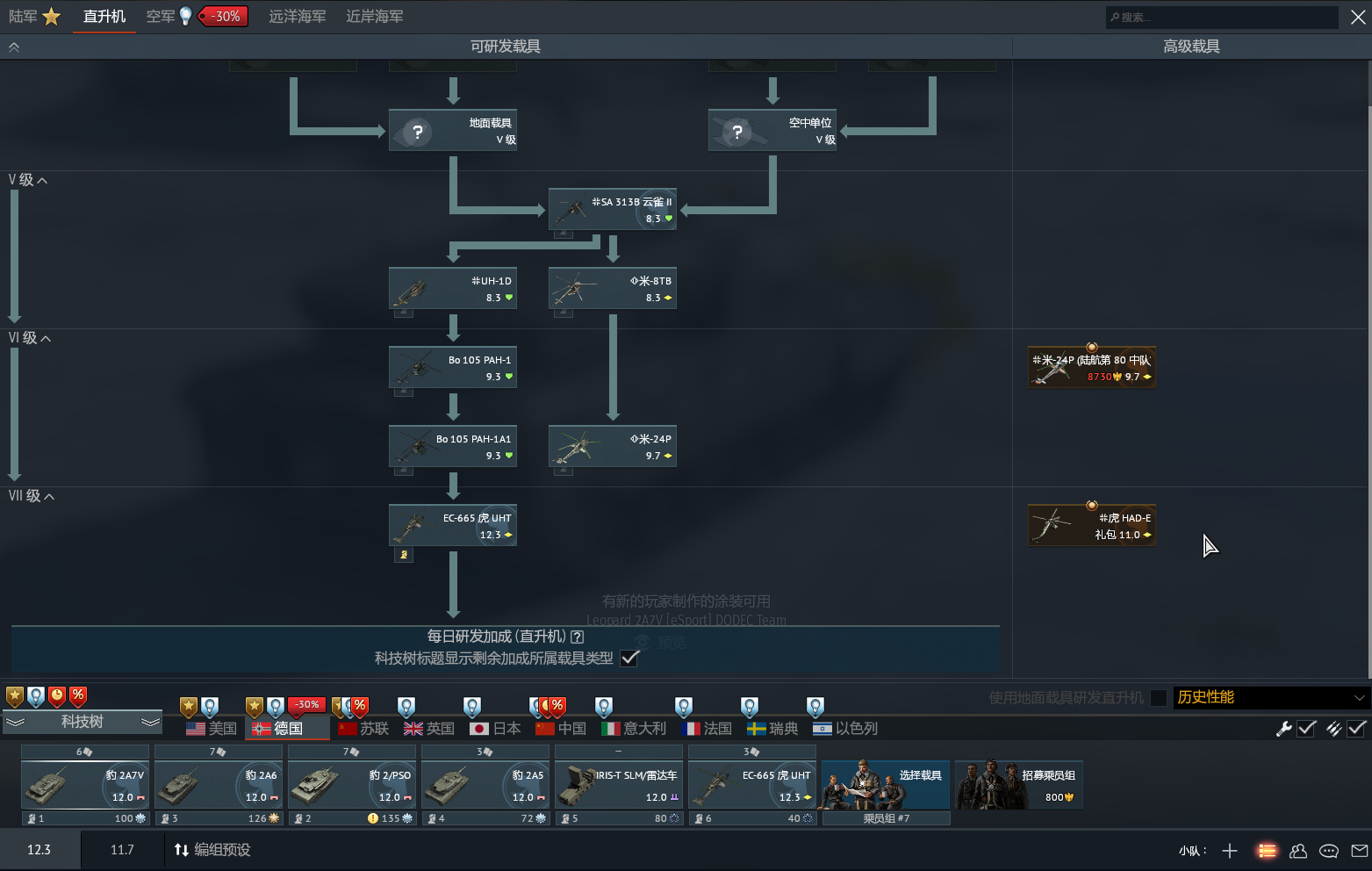Toggle 科技树标题显示剩余加成所属载具类型 checkbox
The width and height of the screenshot is (1372, 871).
pyautogui.click(x=629, y=659)
